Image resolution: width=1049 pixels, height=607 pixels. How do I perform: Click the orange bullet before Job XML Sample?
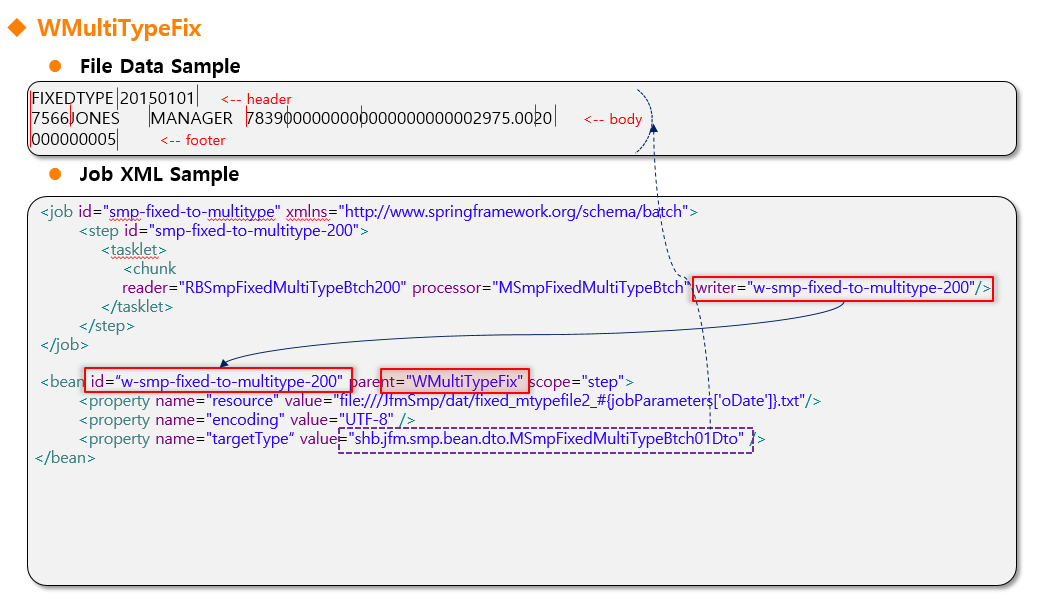coord(56,175)
